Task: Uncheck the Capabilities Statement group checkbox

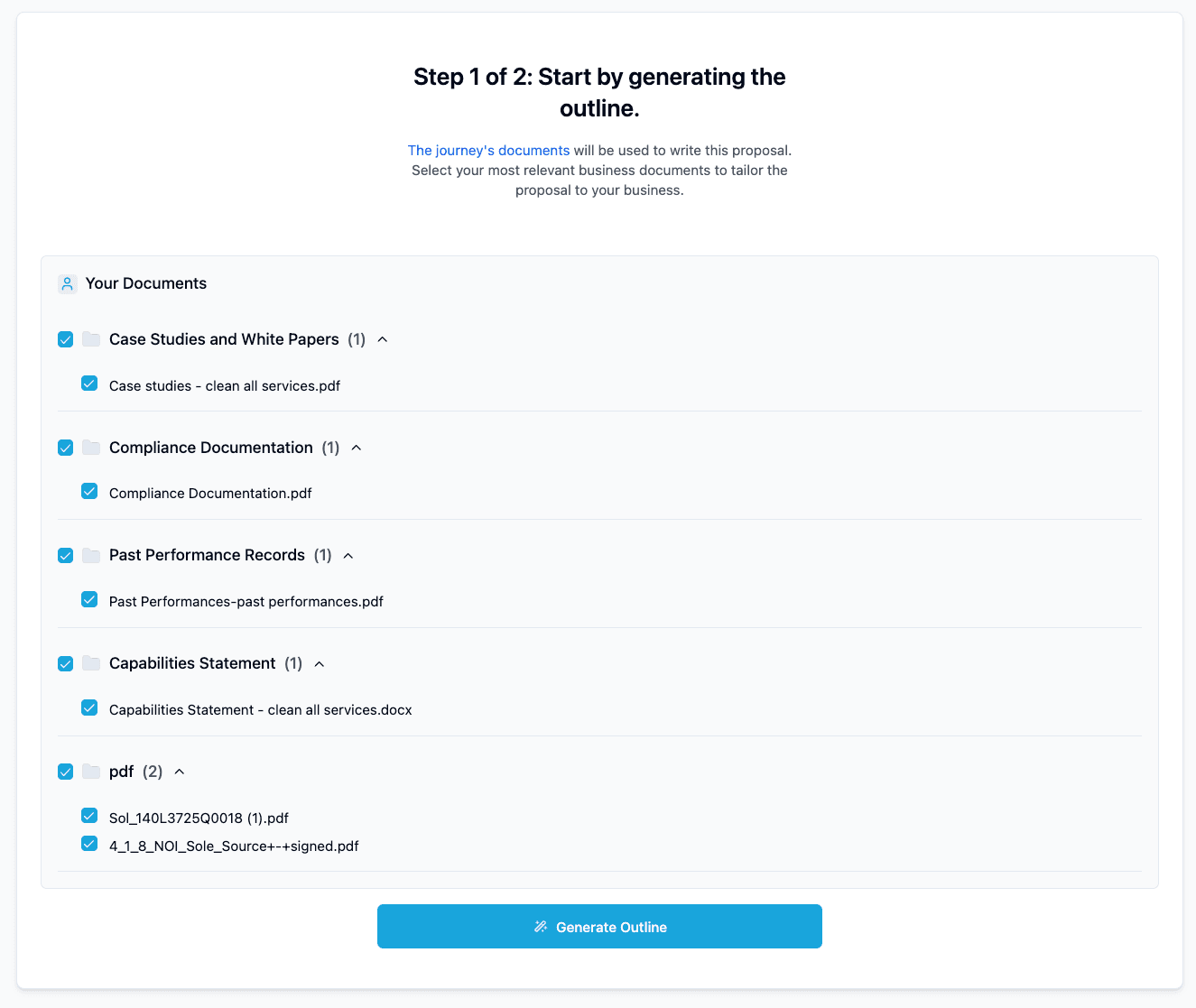Action: (x=65, y=663)
